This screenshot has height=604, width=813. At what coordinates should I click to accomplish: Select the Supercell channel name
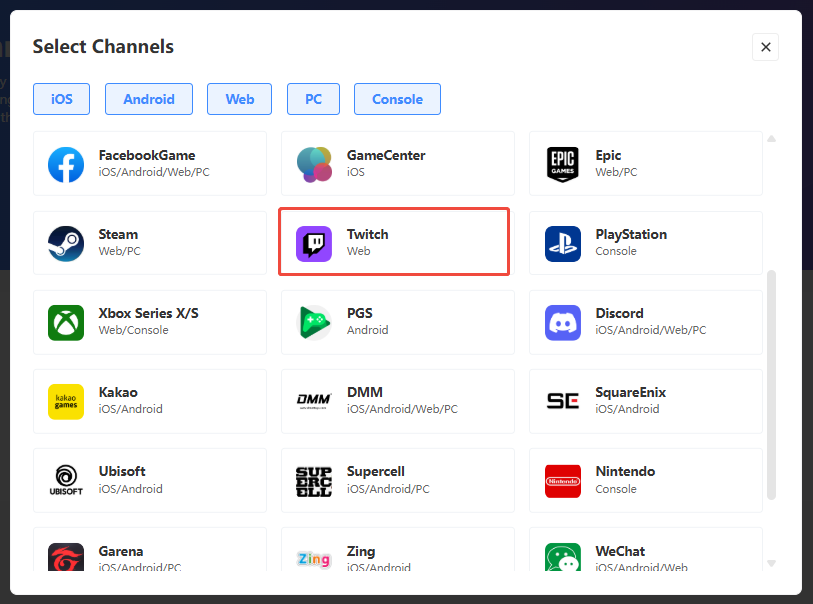(x=375, y=471)
